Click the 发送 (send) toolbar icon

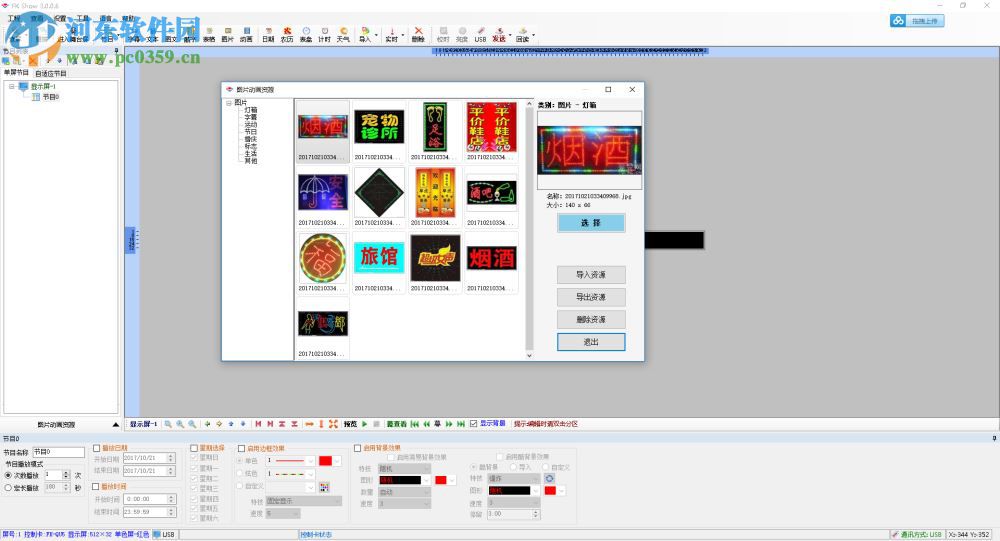pos(499,34)
